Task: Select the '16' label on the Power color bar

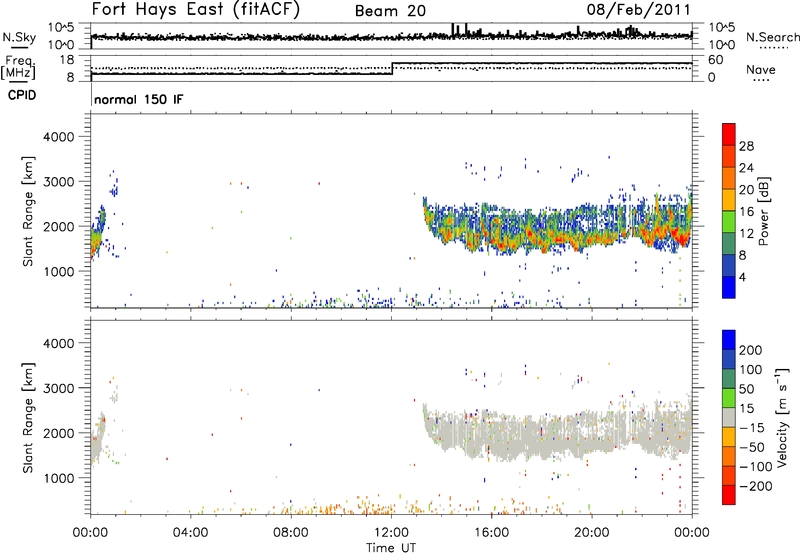Action: click(x=746, y=212)
